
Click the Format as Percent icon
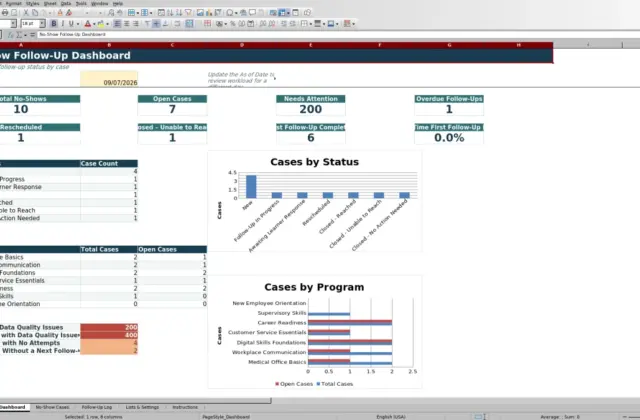tap(233, 24)
